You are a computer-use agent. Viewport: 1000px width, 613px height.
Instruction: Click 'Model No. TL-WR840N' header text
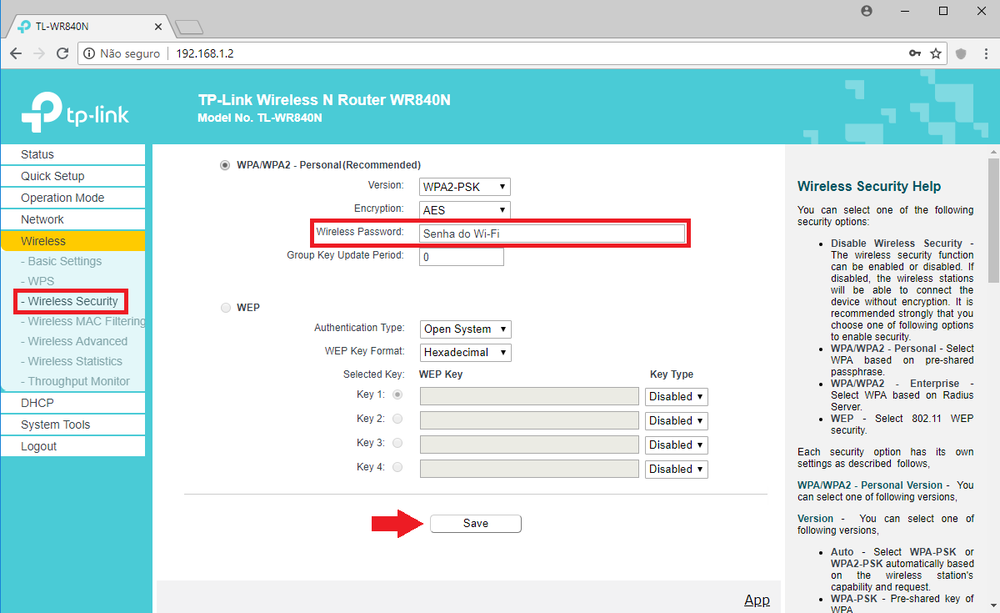pos(260,118)
